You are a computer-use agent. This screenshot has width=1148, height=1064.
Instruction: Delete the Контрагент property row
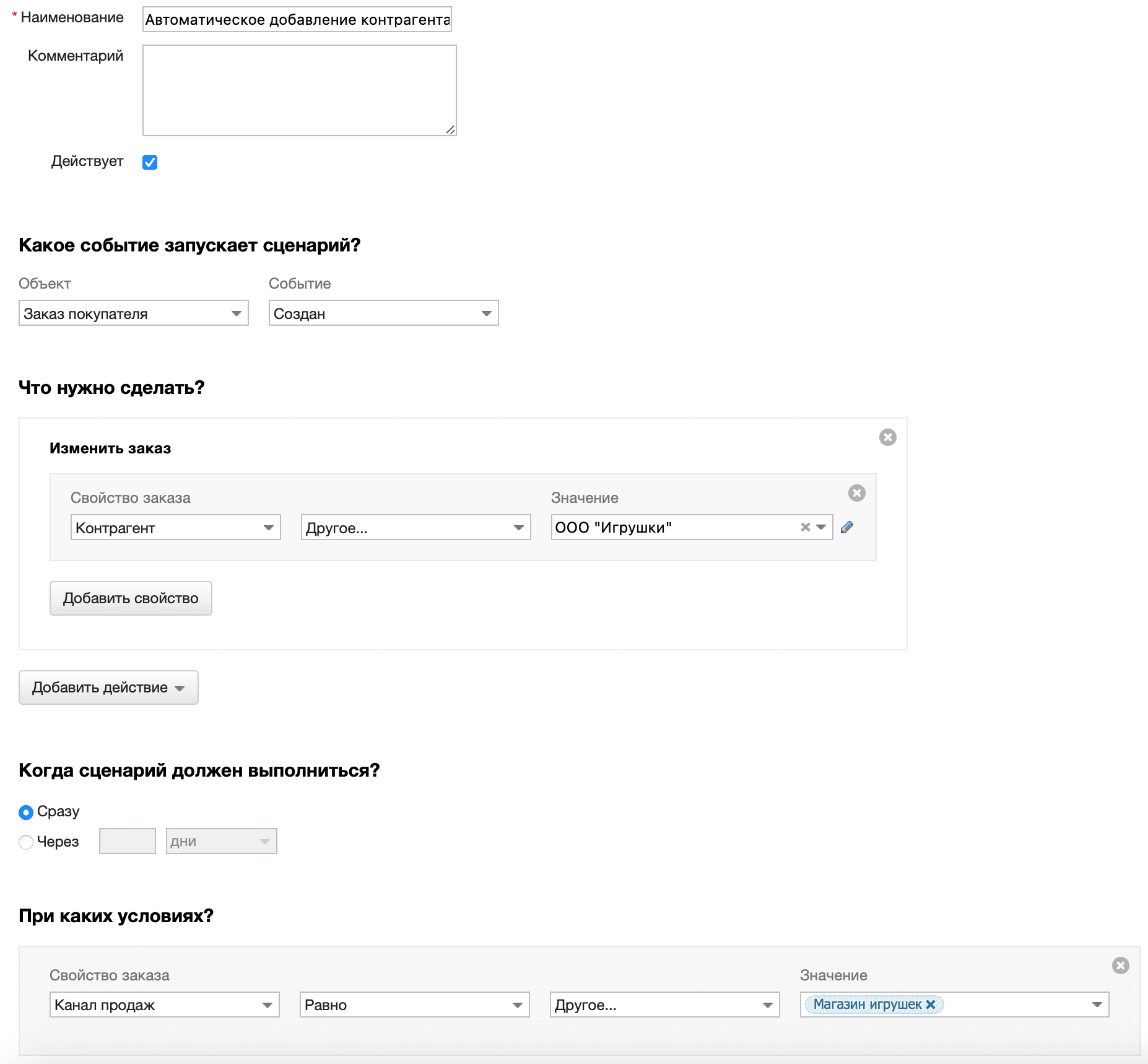[x=856, y=493]
